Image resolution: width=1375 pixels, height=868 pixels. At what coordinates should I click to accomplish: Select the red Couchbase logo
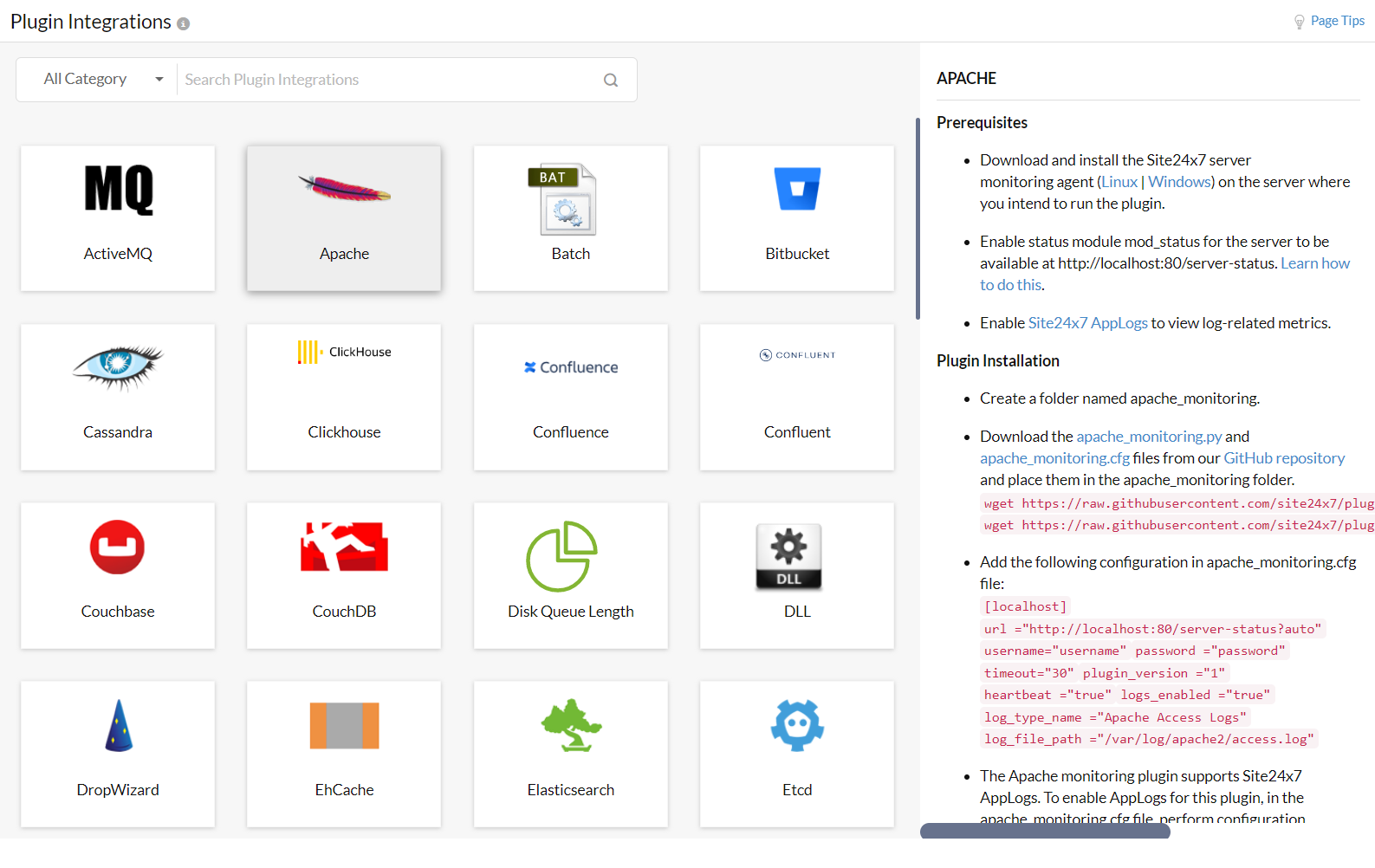click(x=118, y=547)
